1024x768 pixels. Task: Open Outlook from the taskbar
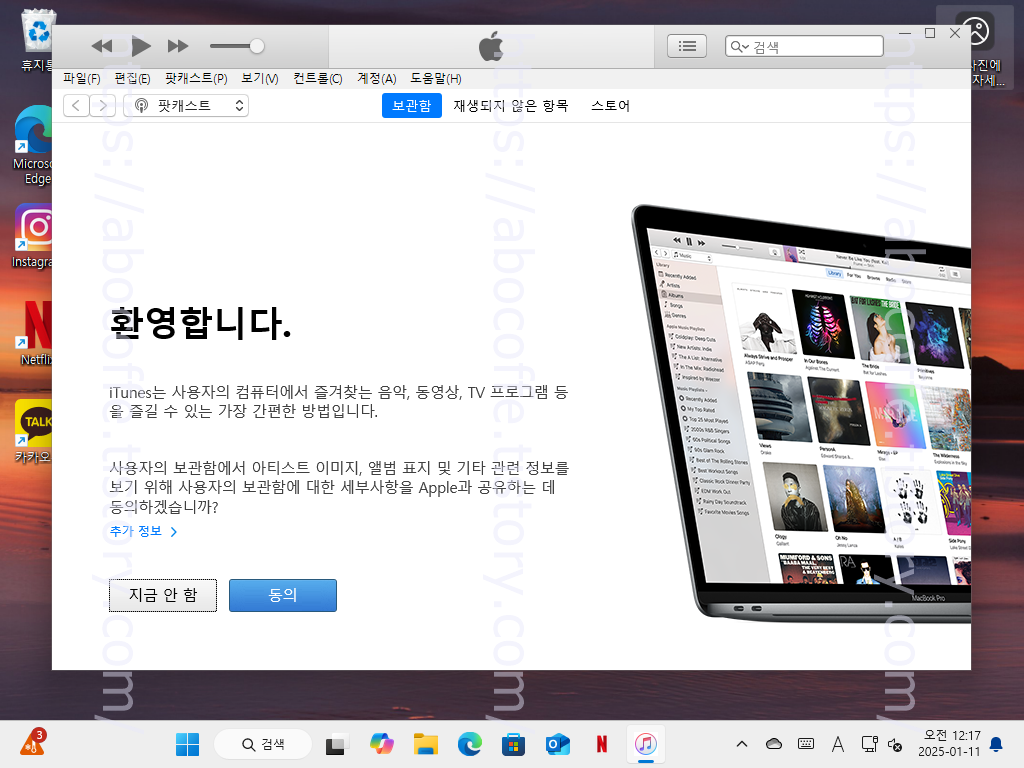tap(558, 744)
